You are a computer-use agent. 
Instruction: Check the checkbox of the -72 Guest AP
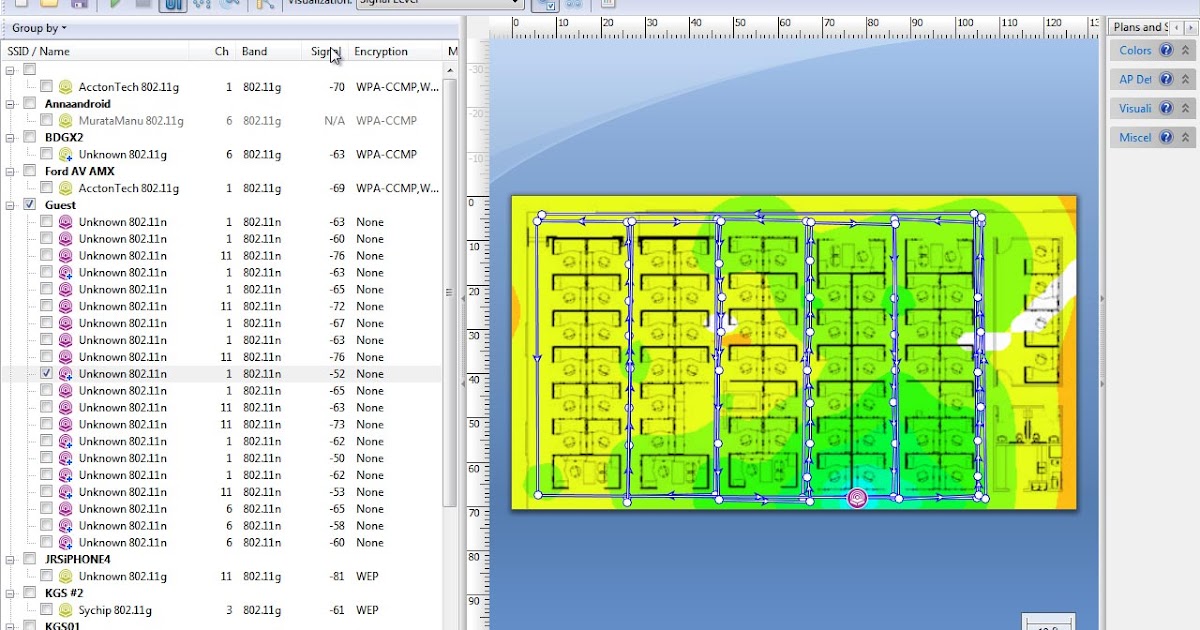[x=46, y=306]
